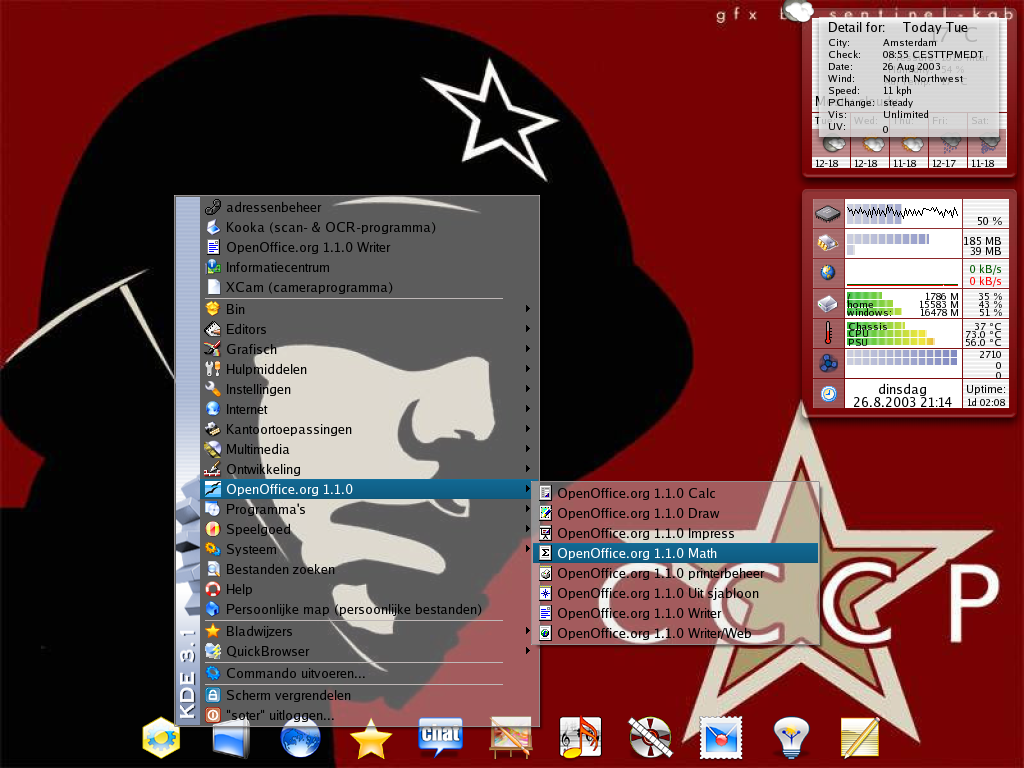
Task: Open Bestanden zoeken
Action: coord(370,569)
